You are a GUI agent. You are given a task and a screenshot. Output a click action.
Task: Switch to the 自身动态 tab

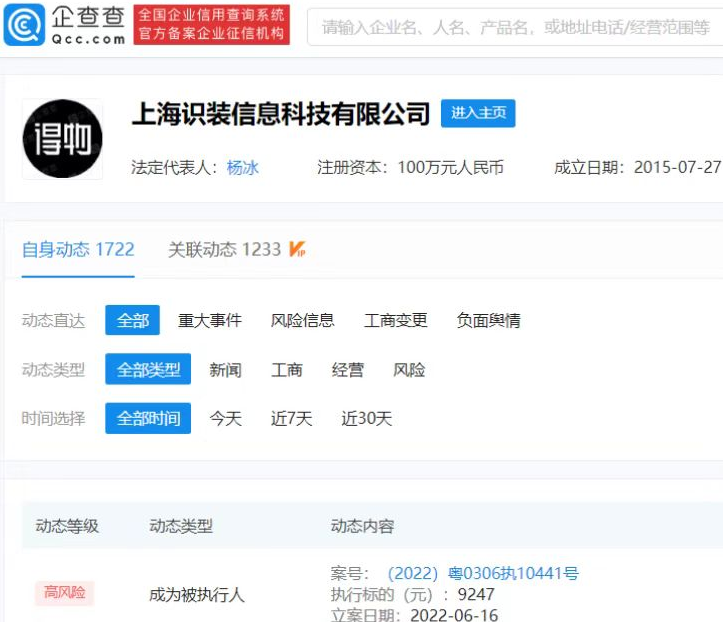78,249
